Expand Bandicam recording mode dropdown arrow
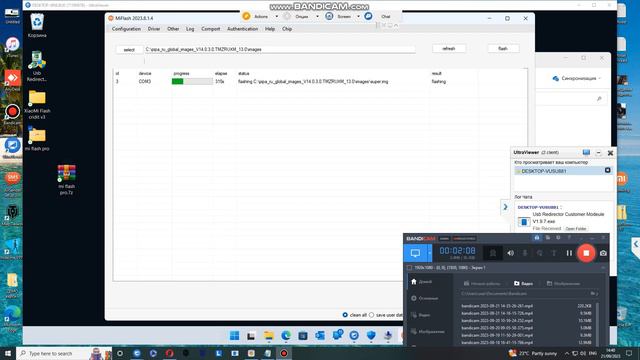 (x=429, y=253)
